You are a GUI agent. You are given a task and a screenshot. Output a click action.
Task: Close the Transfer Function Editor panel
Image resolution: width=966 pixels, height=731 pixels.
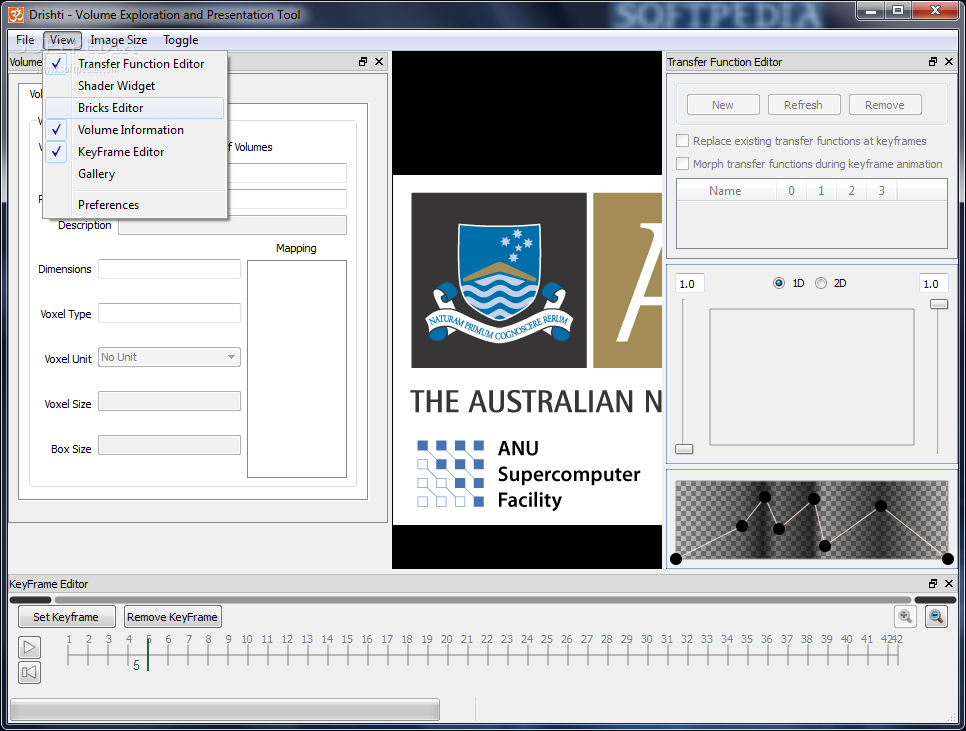coord(949,62)
